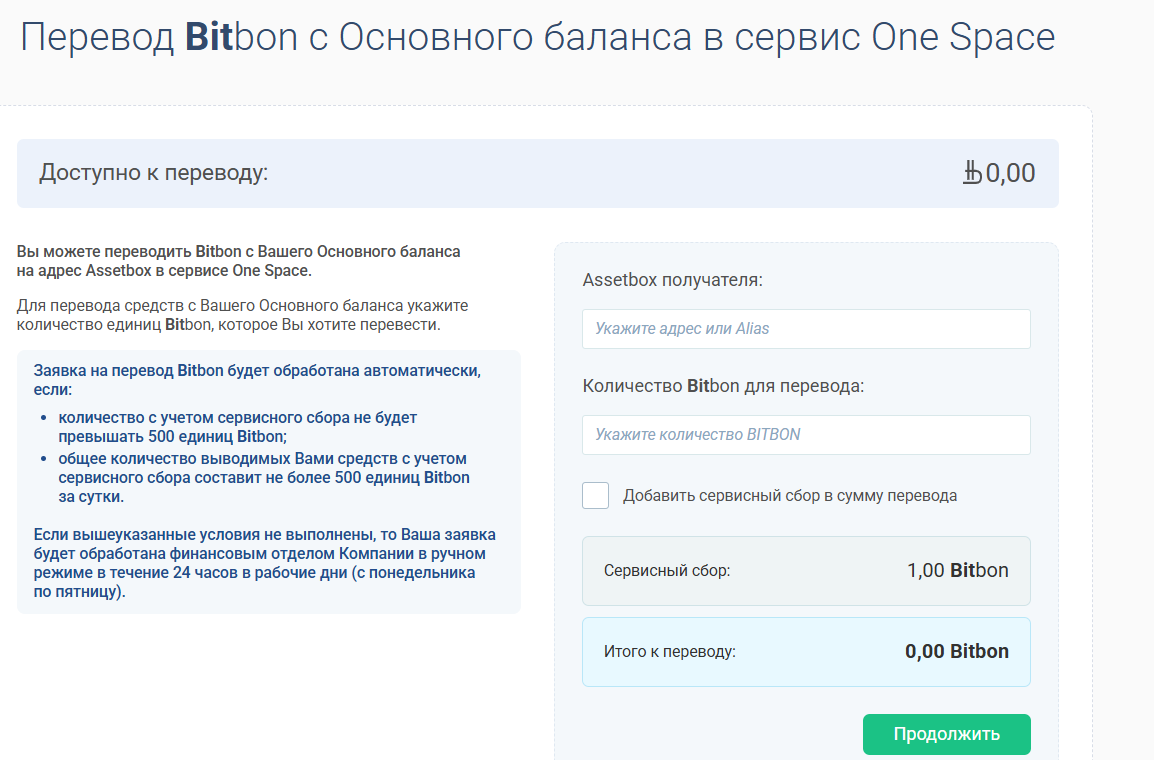Viewport: 1154px width, 760px height.
Task: Click the 'Итого к переводу' total box
Action: tap(806, 652)
